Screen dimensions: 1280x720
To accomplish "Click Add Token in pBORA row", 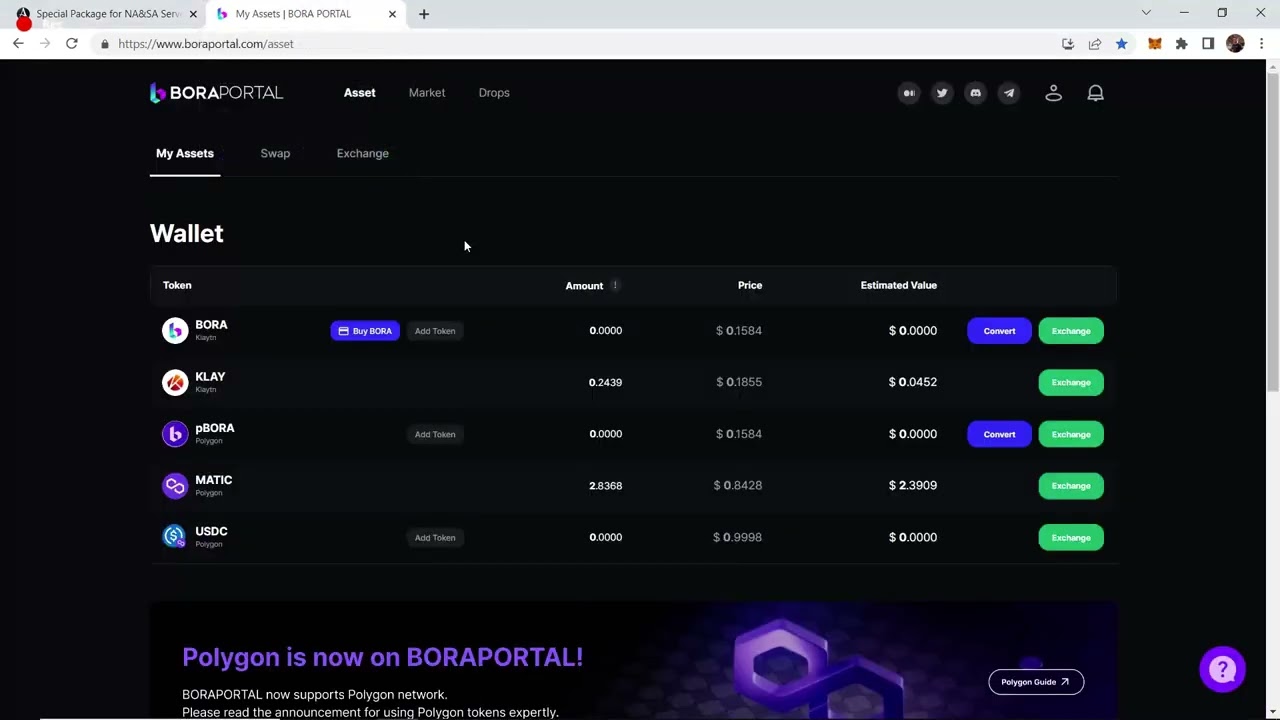I will click(x=435, y=434).
